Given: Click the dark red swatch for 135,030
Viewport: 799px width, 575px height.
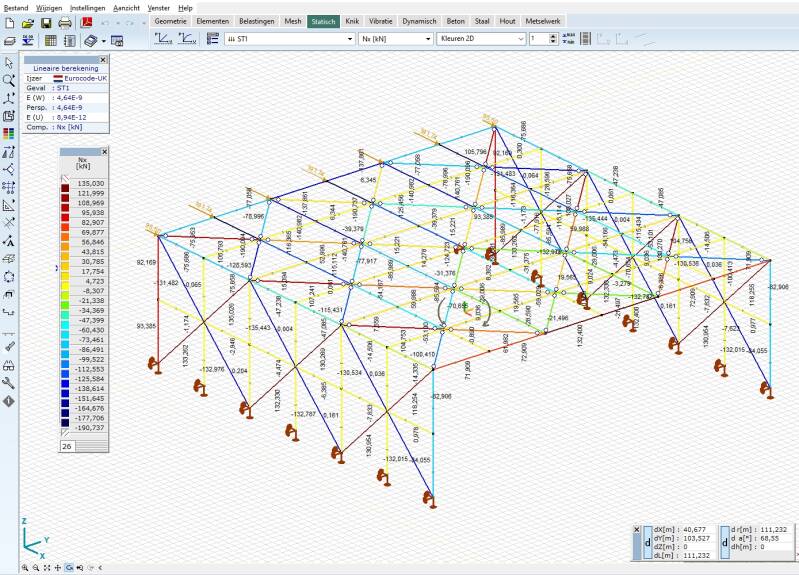Looking at the screenshot, I should [x=65, y=188].
